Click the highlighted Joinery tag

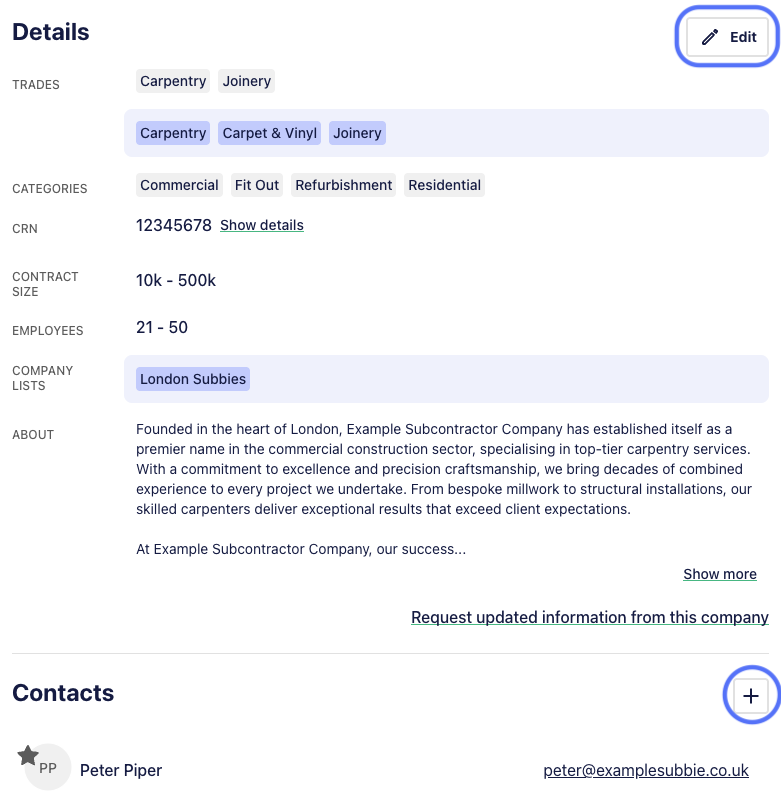(357, 133)
